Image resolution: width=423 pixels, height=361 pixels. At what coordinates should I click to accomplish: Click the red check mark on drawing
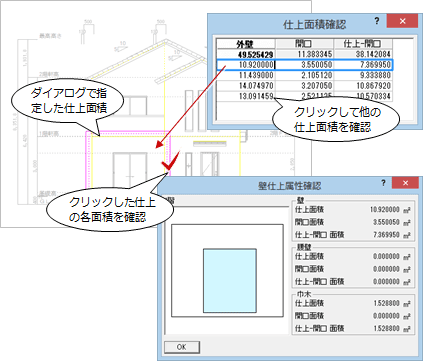pos(171,160)
